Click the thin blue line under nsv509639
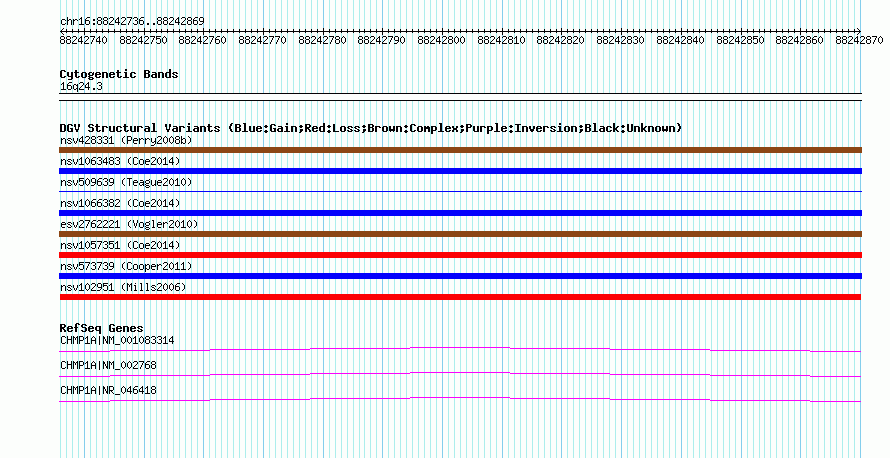 coord(460,191)
